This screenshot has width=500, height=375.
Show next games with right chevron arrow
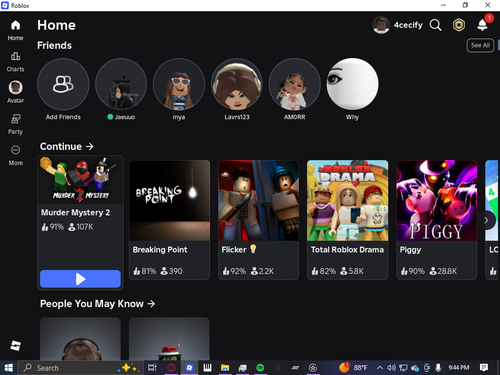coord(486,220)
